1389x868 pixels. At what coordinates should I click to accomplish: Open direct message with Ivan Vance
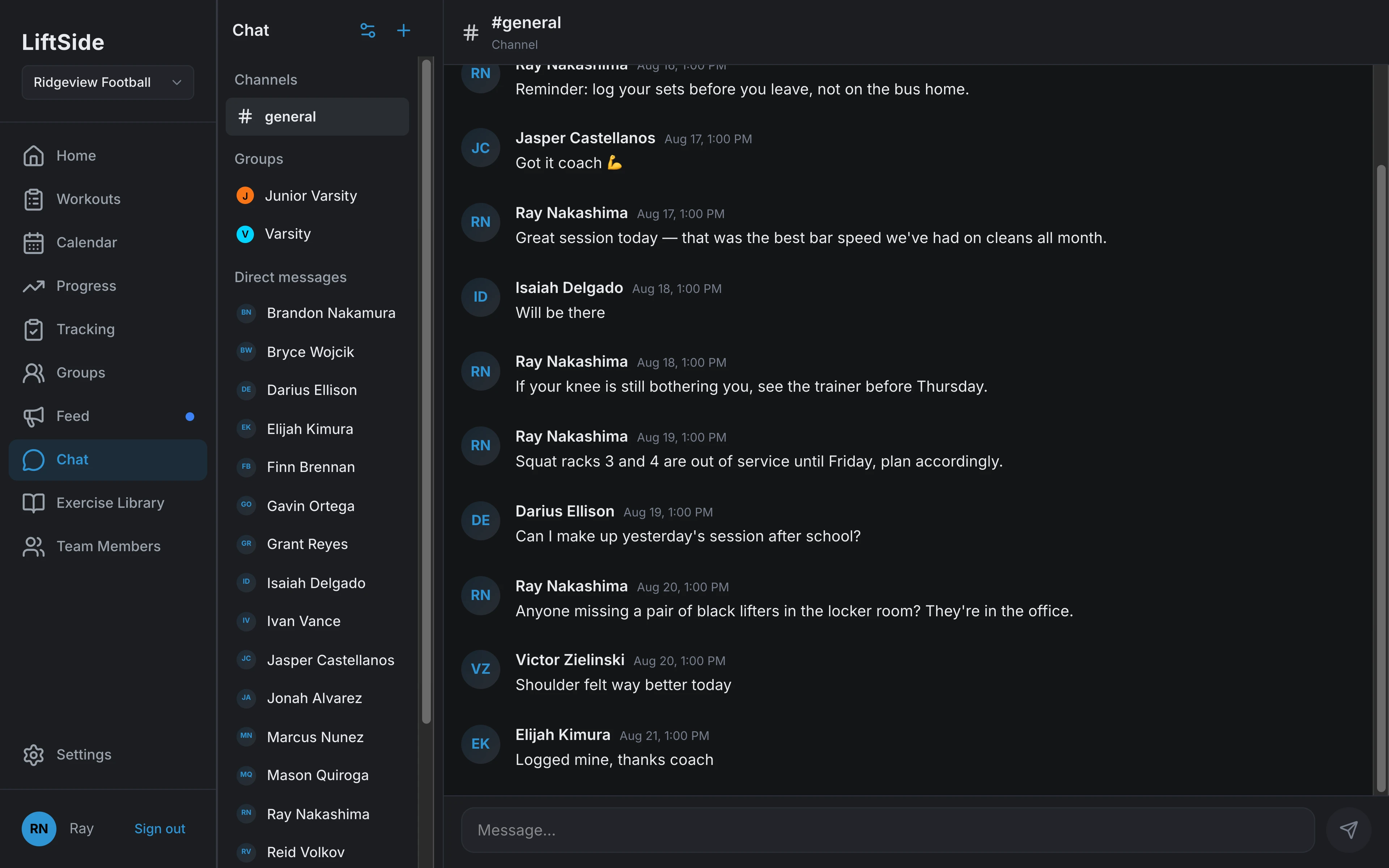click(x=317, y=621)
